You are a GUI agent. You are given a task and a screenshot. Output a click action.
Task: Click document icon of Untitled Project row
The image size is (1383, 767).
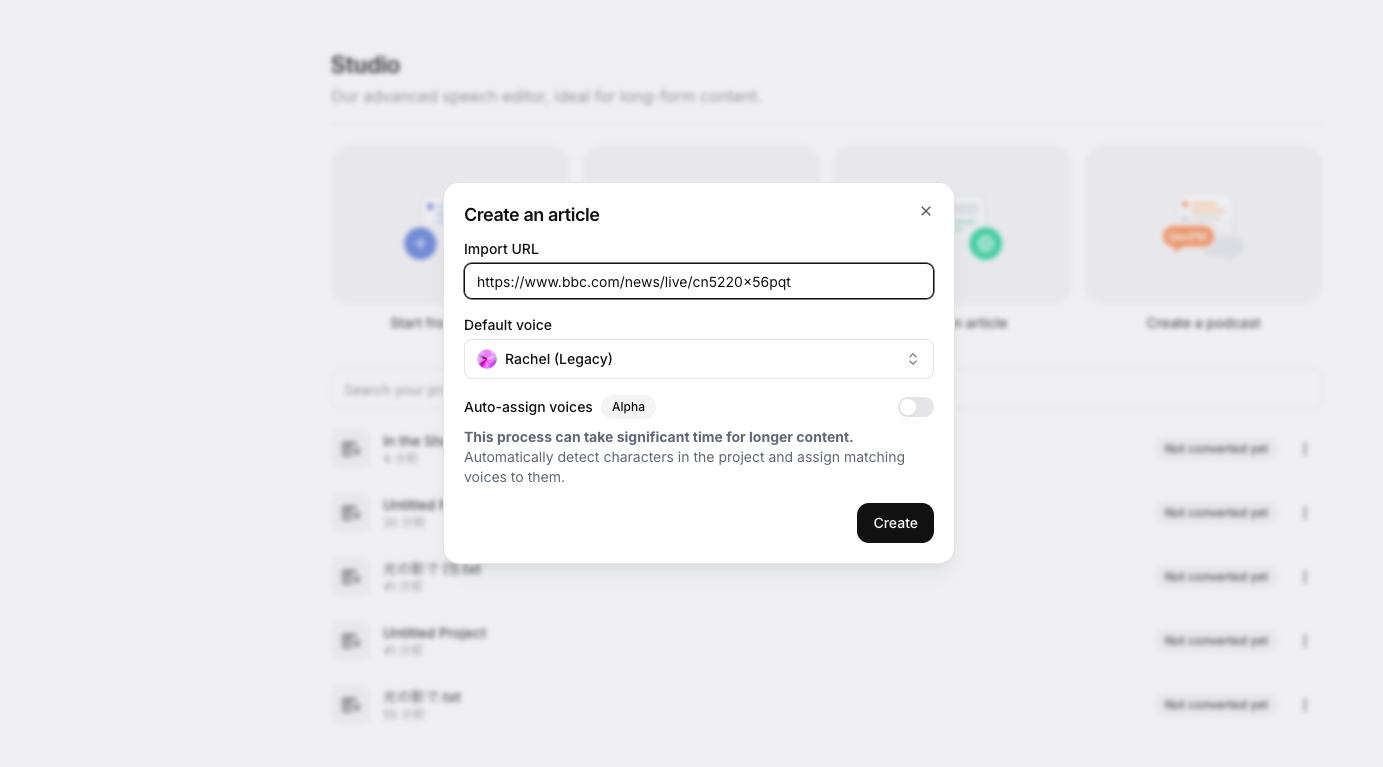coord(351,641)
